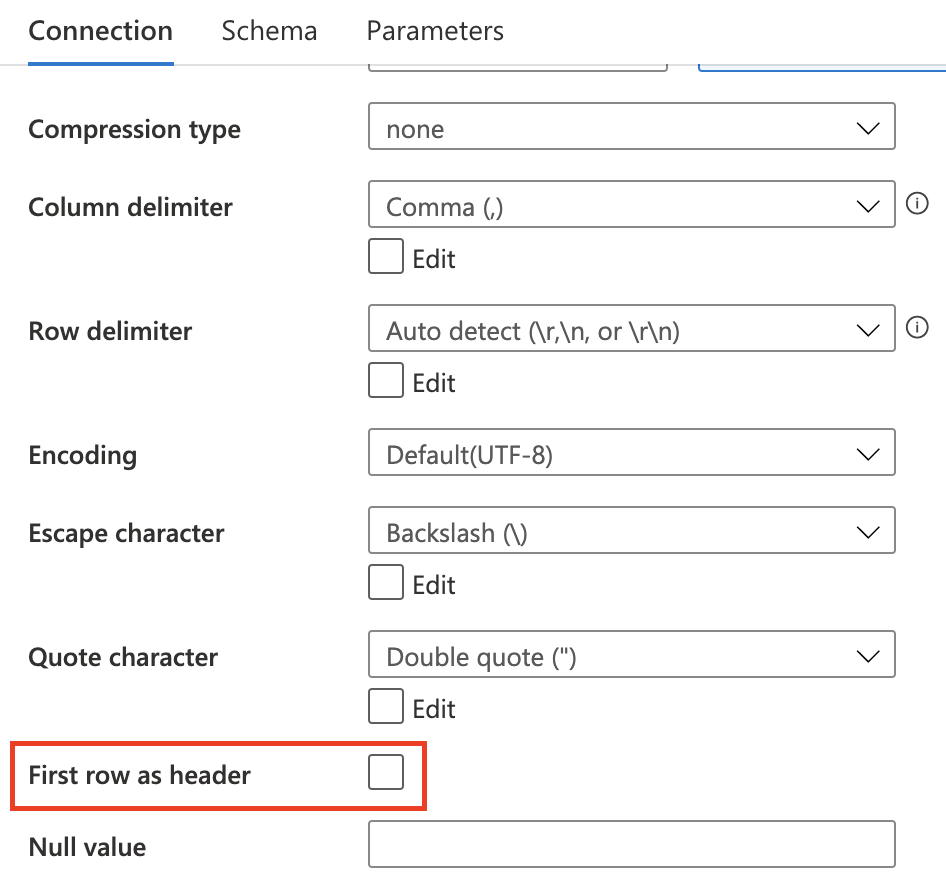946x886 pixels.
Task: Expand the Quote character dropdown
Action: tap(630, 657)
